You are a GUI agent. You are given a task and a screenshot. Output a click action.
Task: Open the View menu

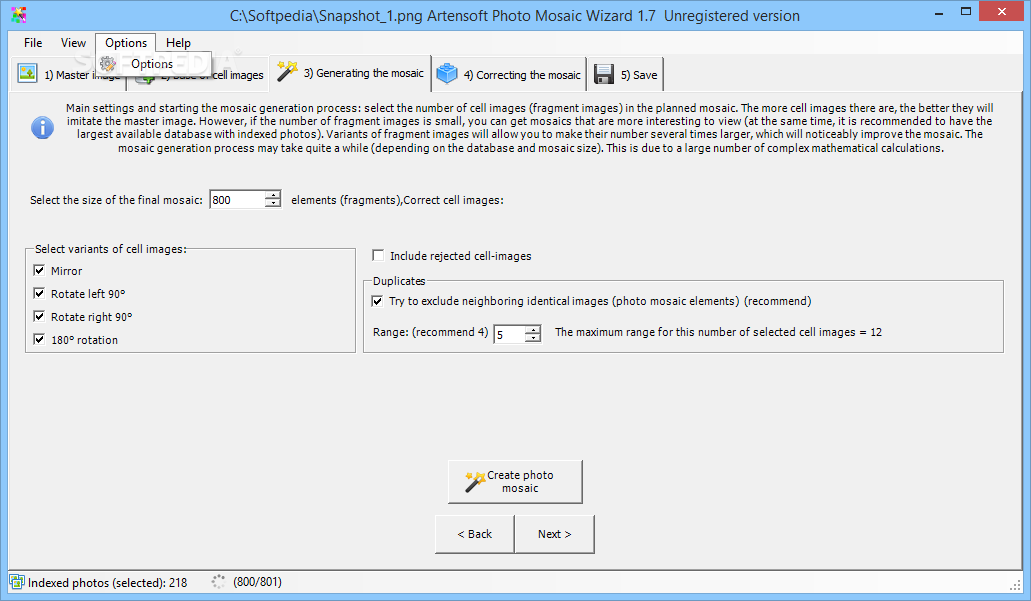tap(73, 43)
